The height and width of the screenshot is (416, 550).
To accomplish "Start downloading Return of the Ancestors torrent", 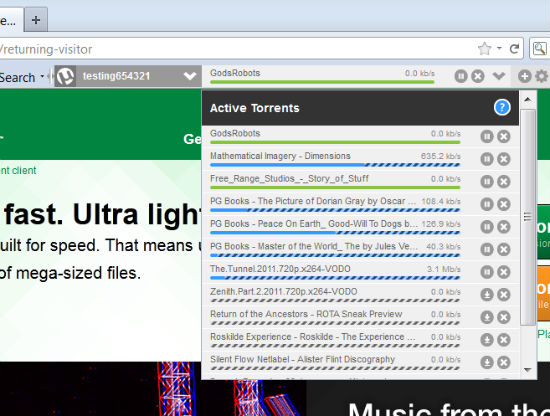I will (487, 317).
